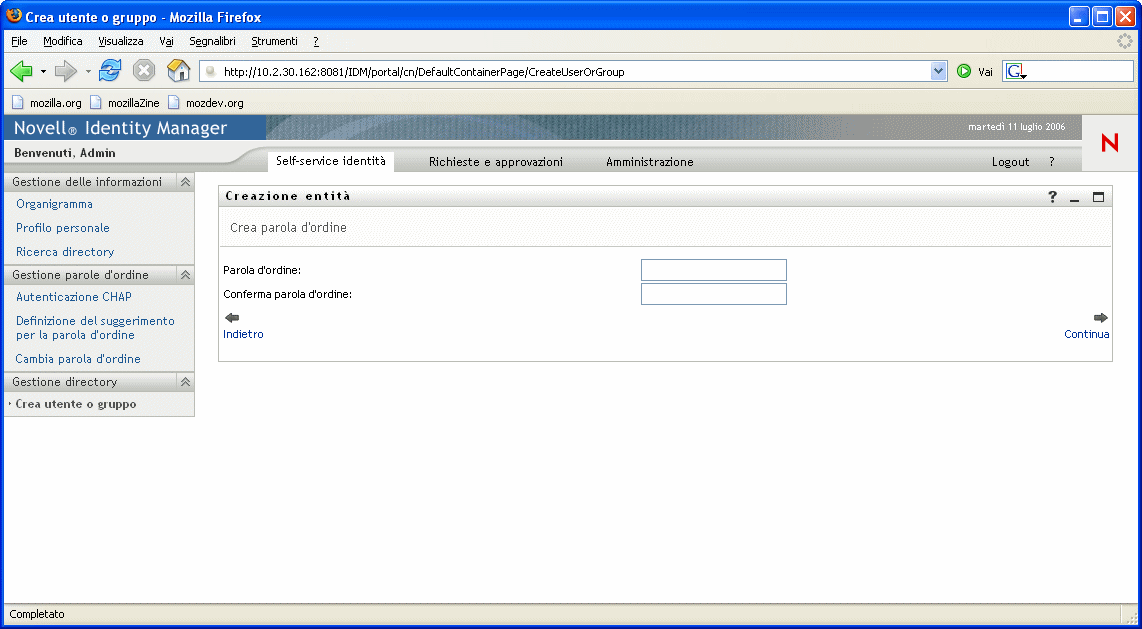Click the Crea parola d'ordine heading text

point(288,228)
